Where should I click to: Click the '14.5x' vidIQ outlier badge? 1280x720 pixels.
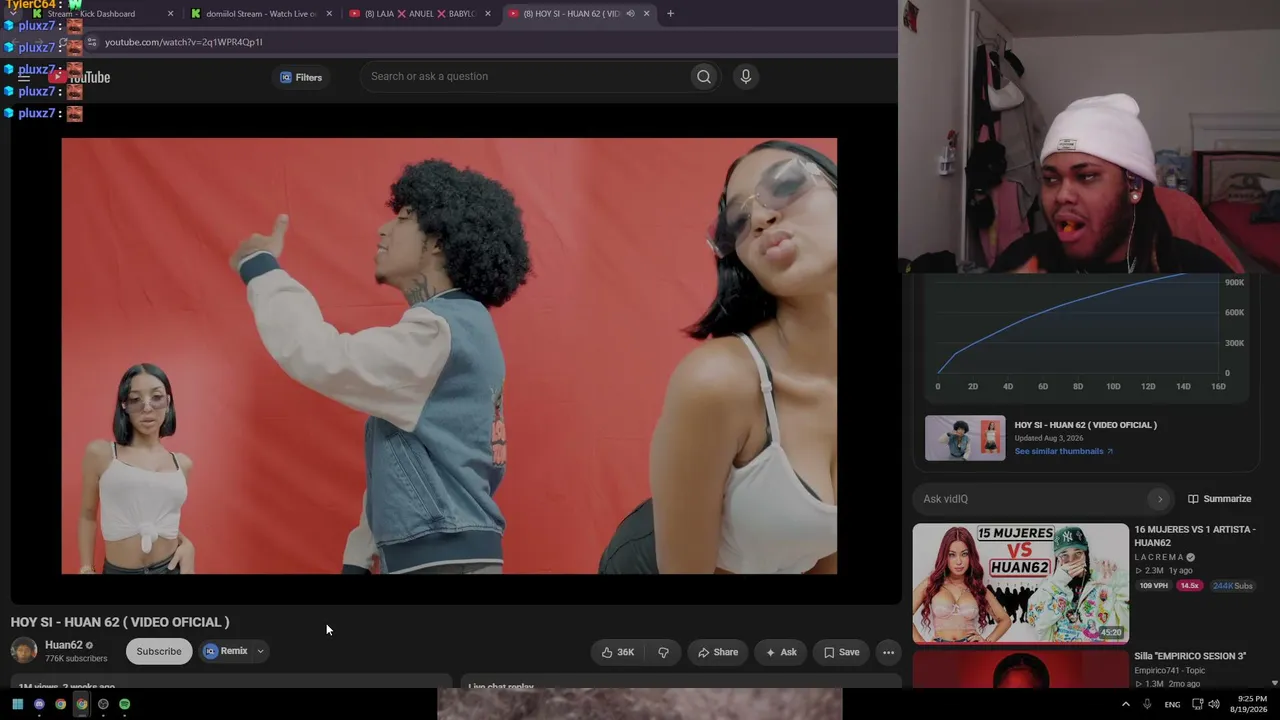(1189, 586)
